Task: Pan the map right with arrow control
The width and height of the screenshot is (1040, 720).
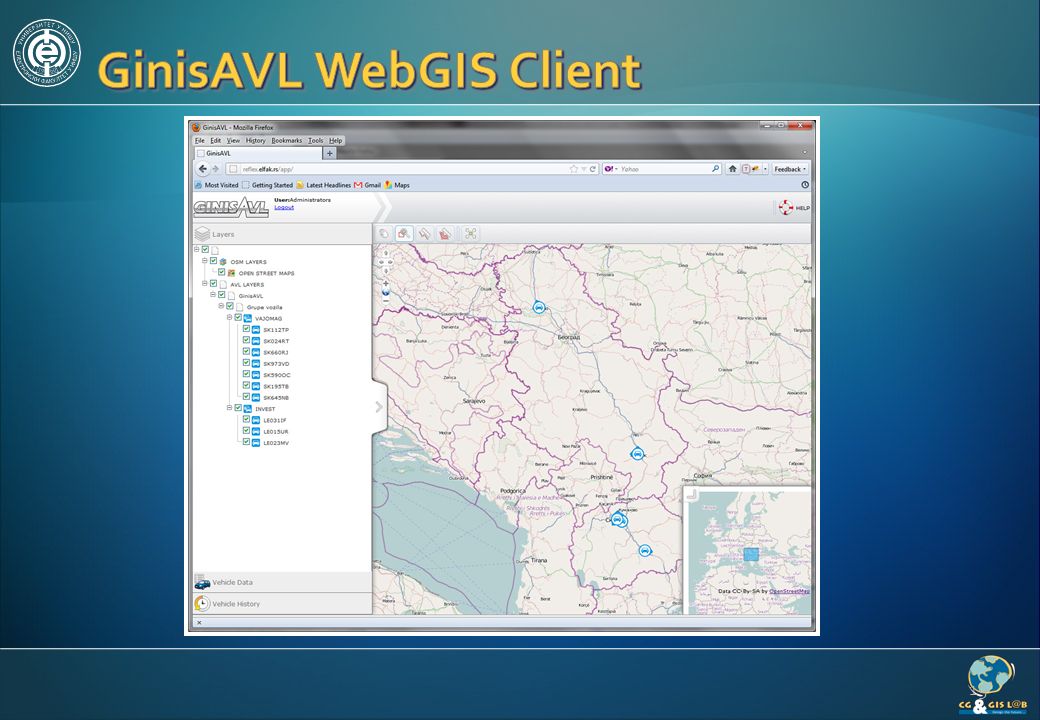Action: pos(390,262)
